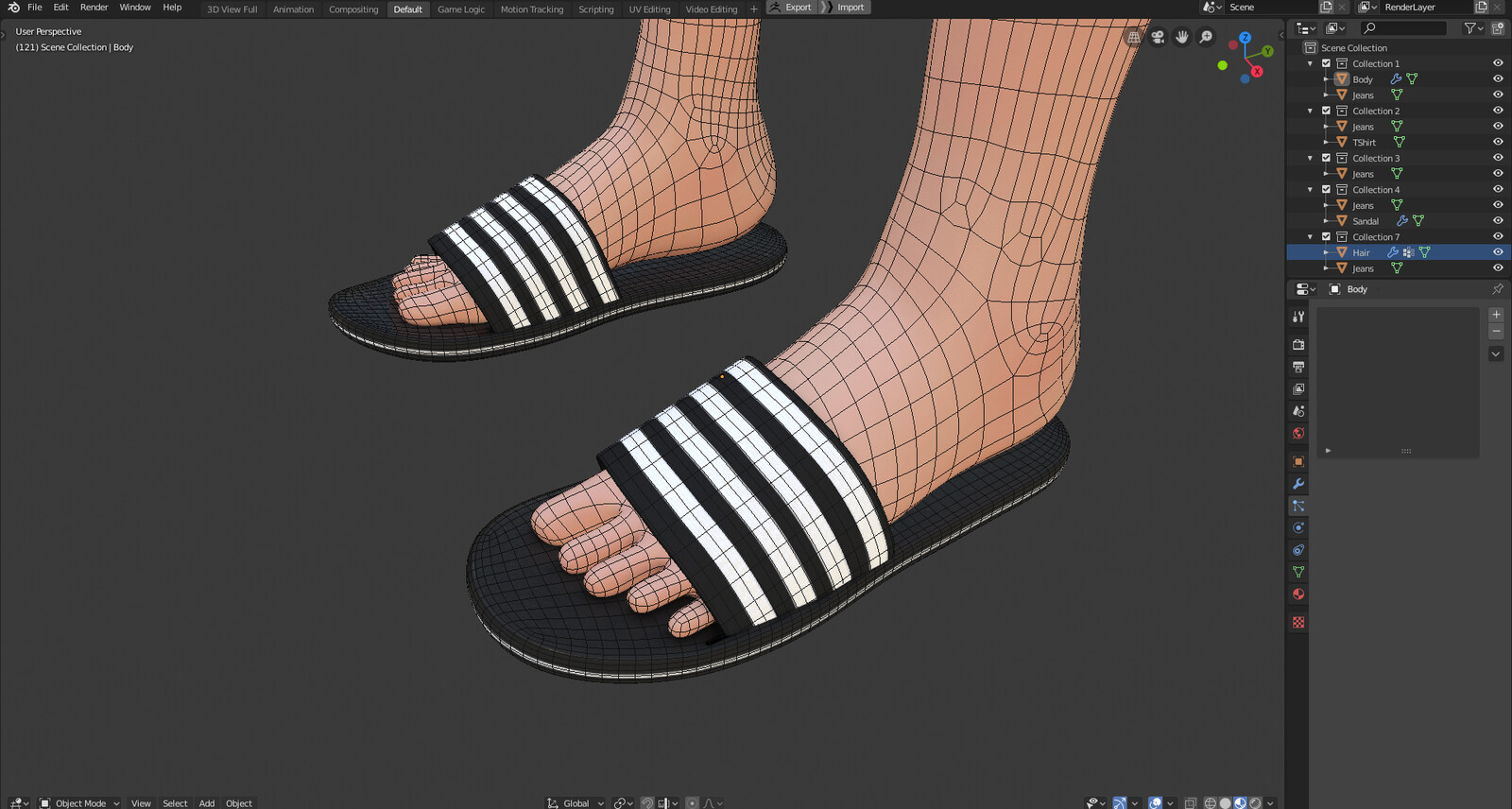Add a material slot with plus button
This screenshot has height=809, width=1512.
point(1496,314)
